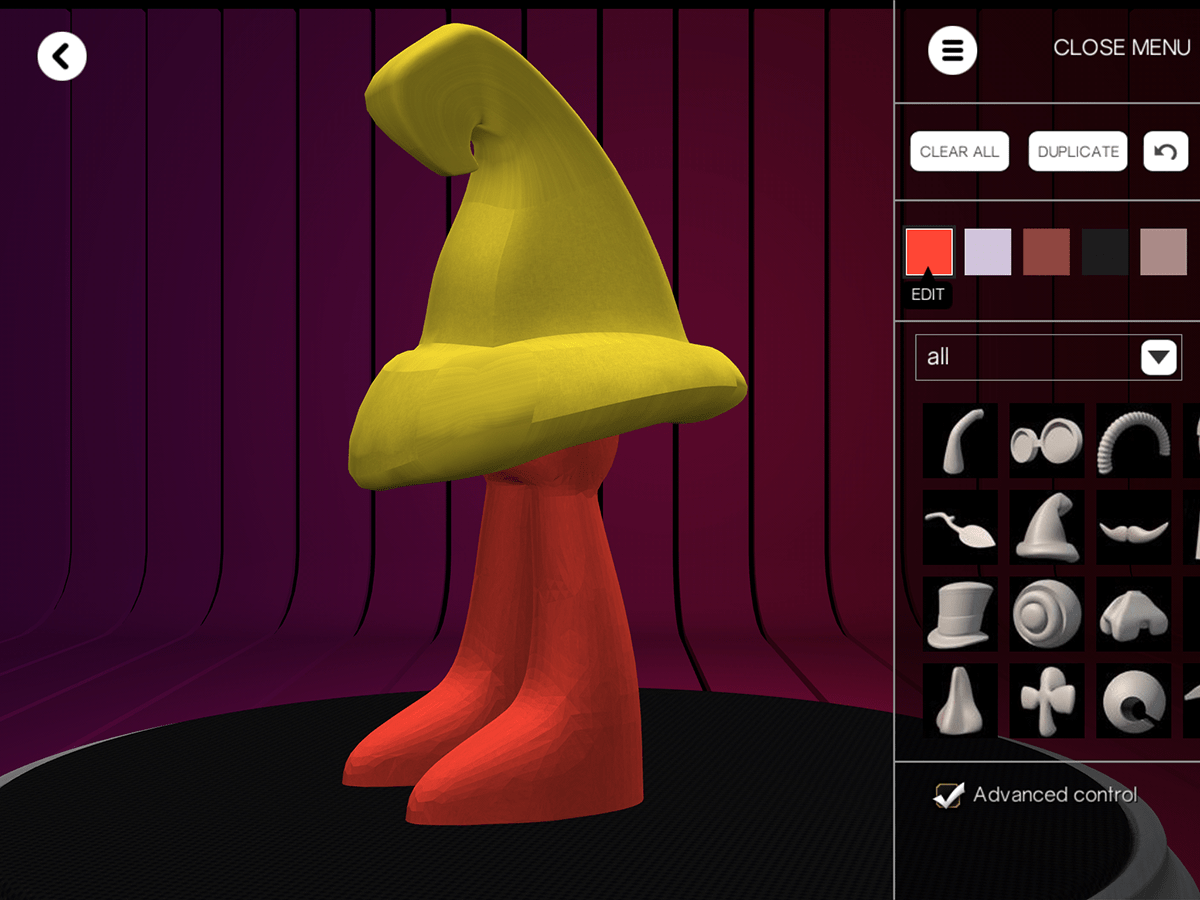Toggle the Advanced control checkbox
This screenshot has width=1200, height=900.
pyautogui.click(x=947, y=795)
